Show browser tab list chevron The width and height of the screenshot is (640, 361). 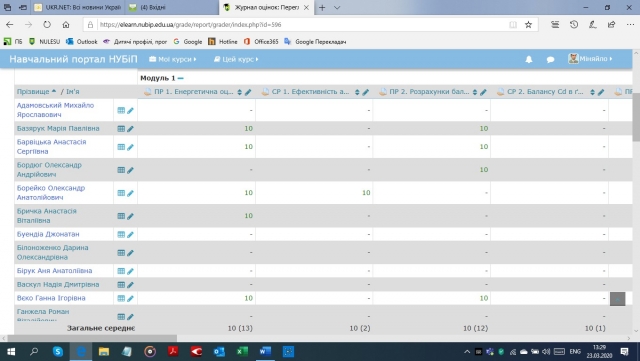tap(337, 7)
